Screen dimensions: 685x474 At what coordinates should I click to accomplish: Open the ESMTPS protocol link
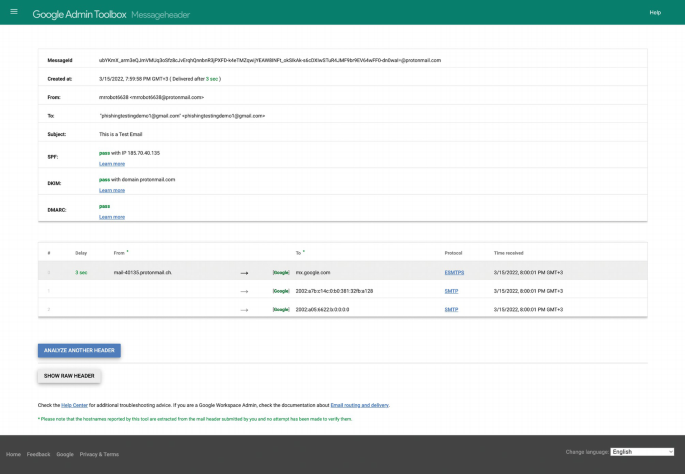[x=455, y=272]
